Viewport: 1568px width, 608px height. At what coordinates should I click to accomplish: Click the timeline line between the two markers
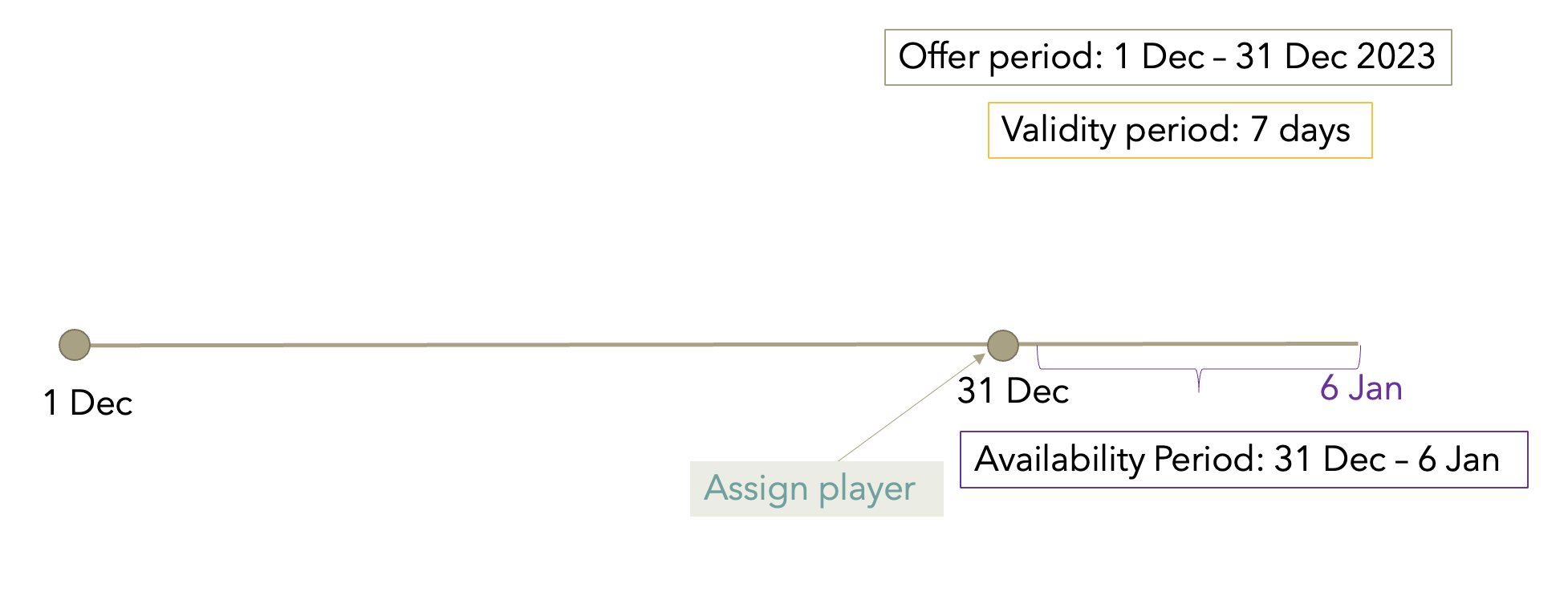[538, 345]
